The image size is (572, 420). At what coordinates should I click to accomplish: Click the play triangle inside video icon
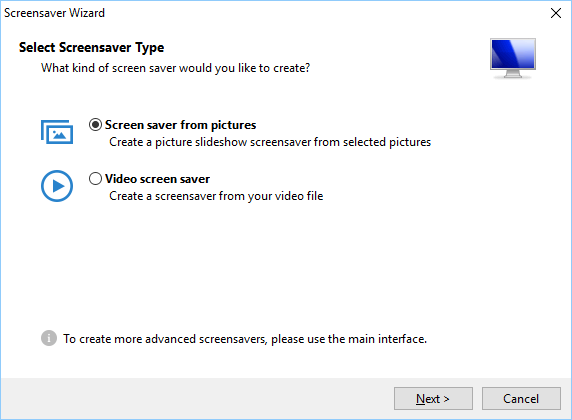click(x=58, y=186)
